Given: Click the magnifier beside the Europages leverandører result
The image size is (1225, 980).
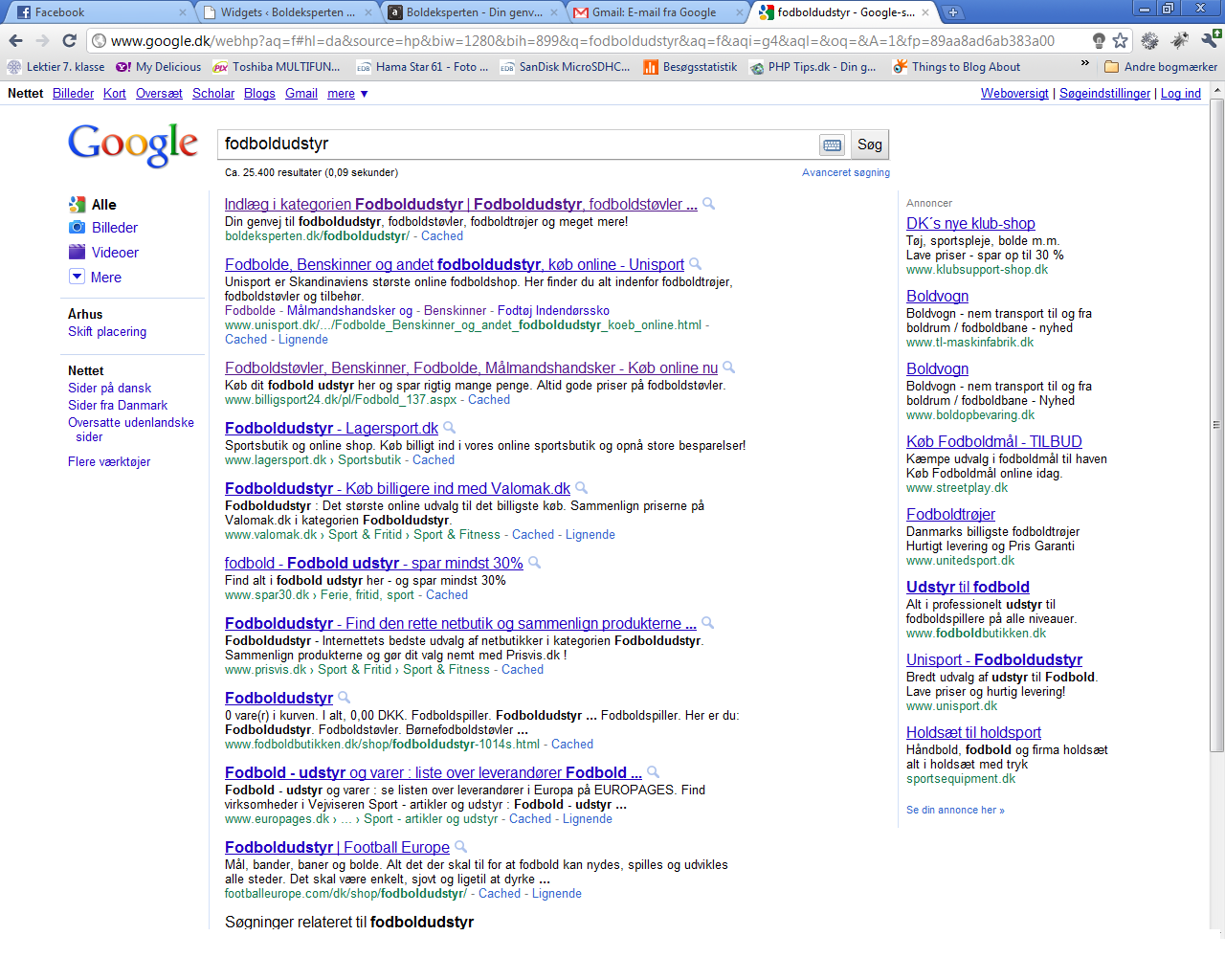Looking at the screenshot, I should [x=654, y=772].
